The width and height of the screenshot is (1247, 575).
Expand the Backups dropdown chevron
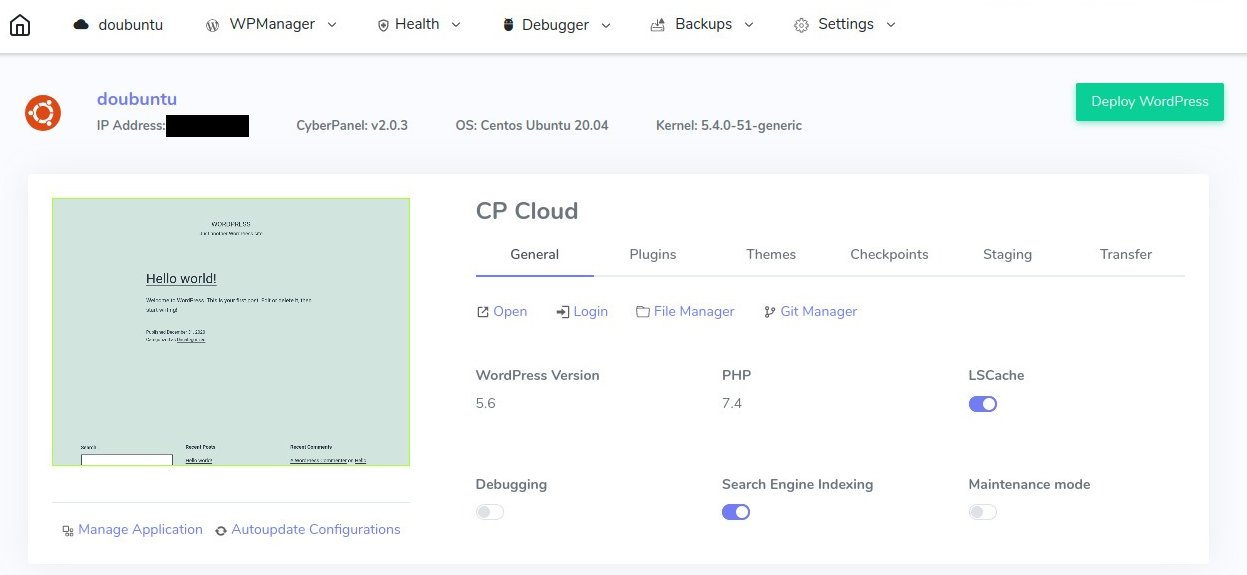[749, 25]
